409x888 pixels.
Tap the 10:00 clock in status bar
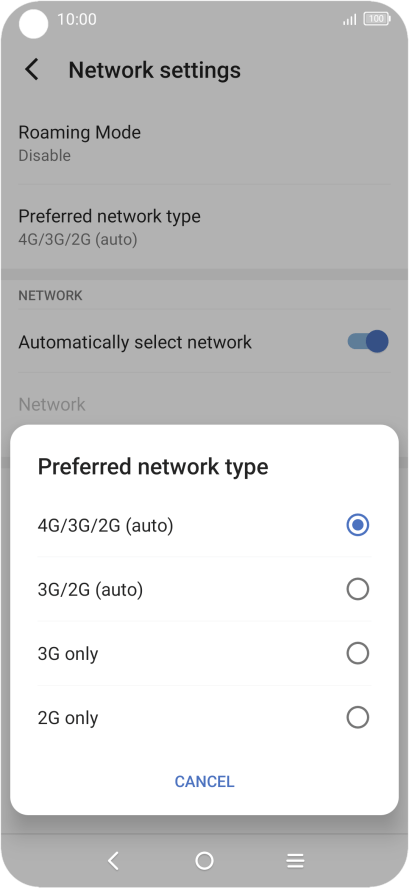click(x=76, y=19)
